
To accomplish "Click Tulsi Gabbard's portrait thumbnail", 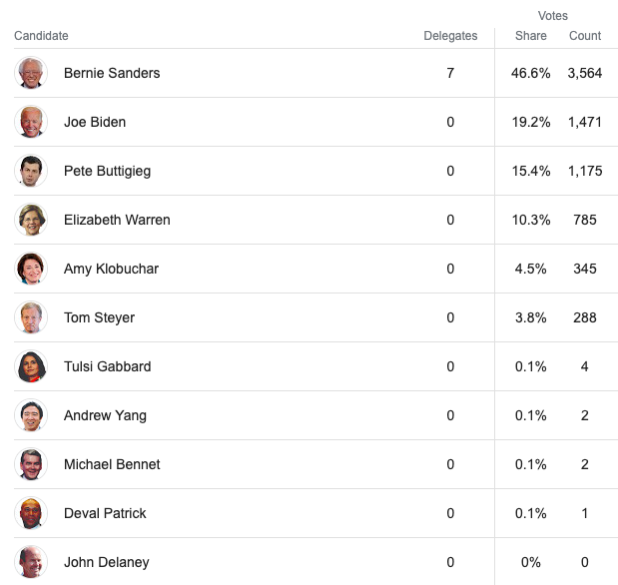I will point(31,367).
